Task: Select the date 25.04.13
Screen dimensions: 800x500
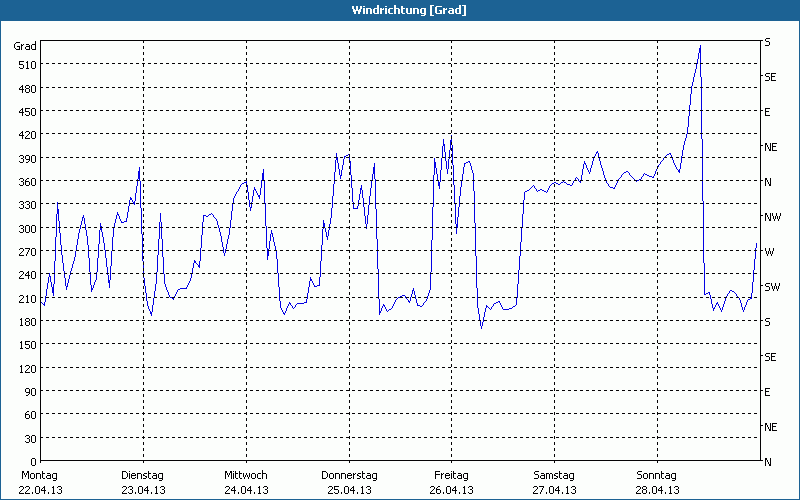Action: (349, 490)
